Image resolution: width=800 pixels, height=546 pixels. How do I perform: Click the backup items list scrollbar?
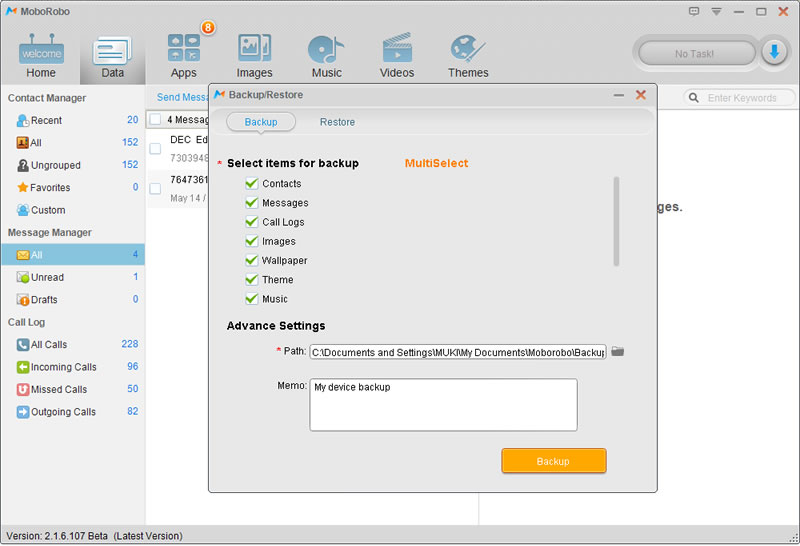point(616,221)
